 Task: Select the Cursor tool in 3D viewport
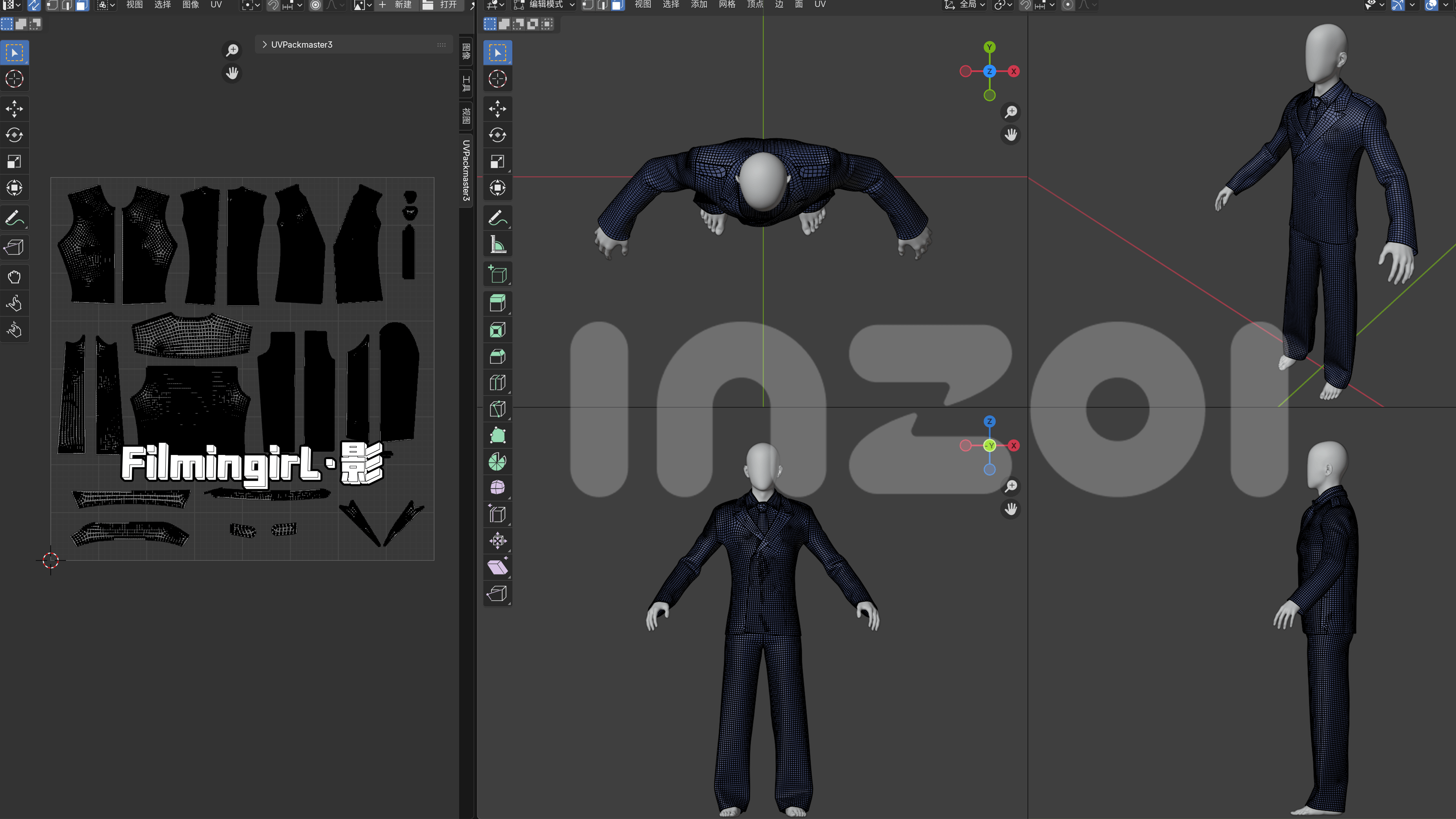point(497,79)
